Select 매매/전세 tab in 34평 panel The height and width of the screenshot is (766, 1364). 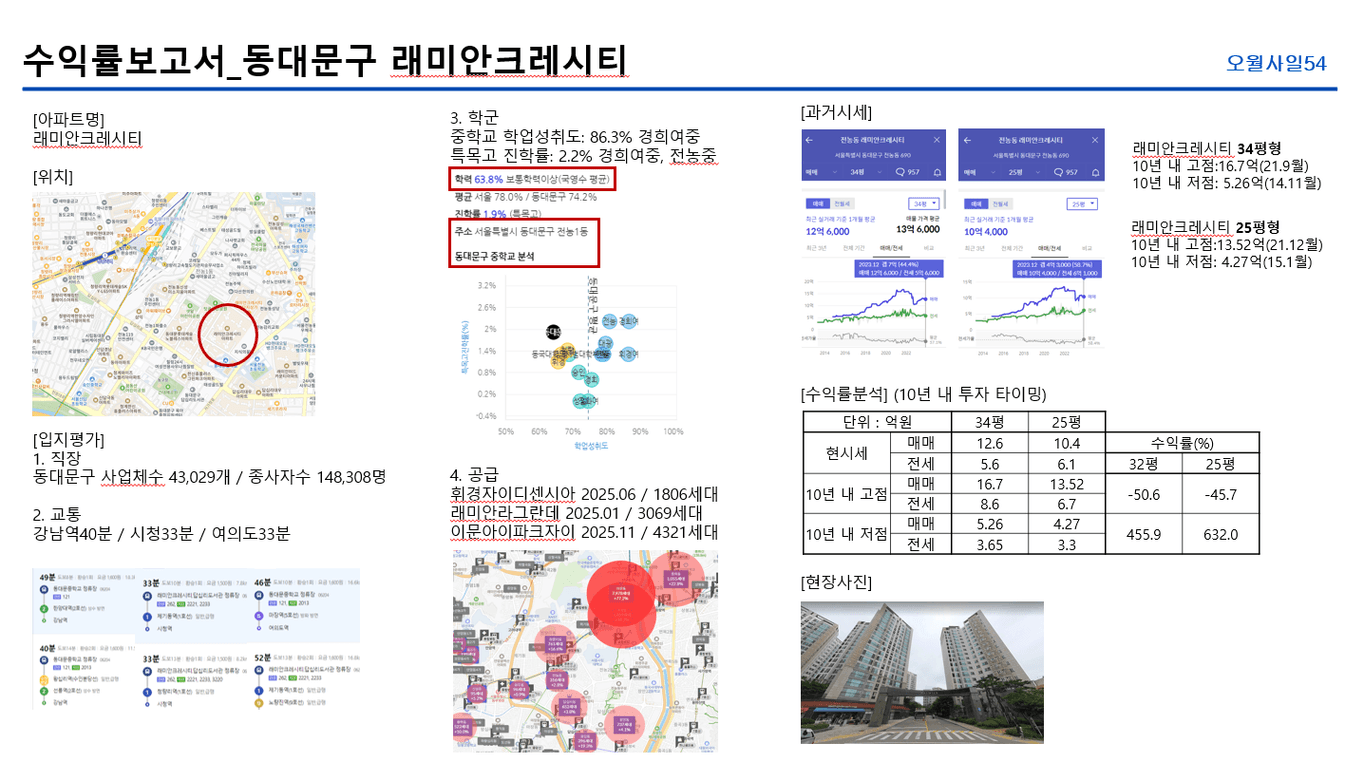click(892, 248)
